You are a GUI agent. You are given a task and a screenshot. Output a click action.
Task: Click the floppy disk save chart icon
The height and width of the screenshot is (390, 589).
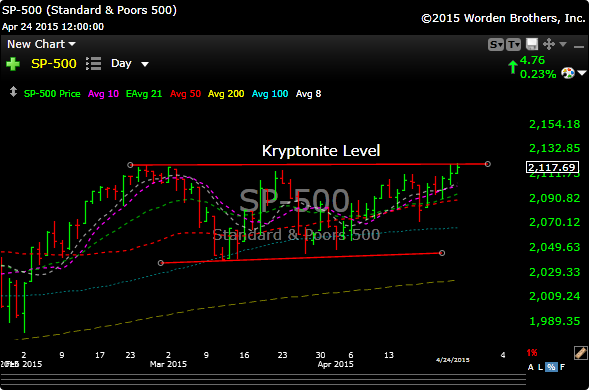pyautogui.click(x=532, y=44)
